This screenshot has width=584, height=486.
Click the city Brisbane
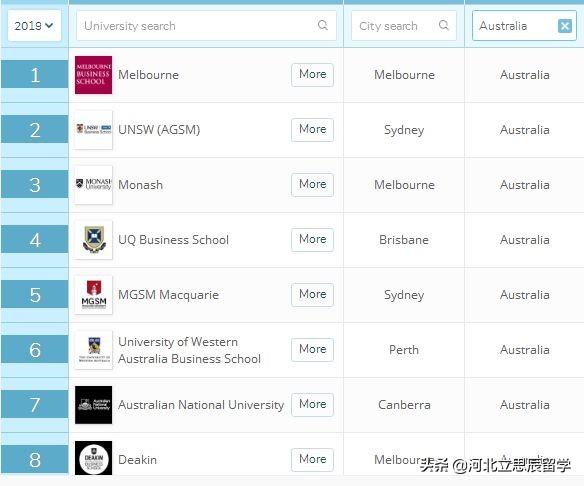click(404, 240)
